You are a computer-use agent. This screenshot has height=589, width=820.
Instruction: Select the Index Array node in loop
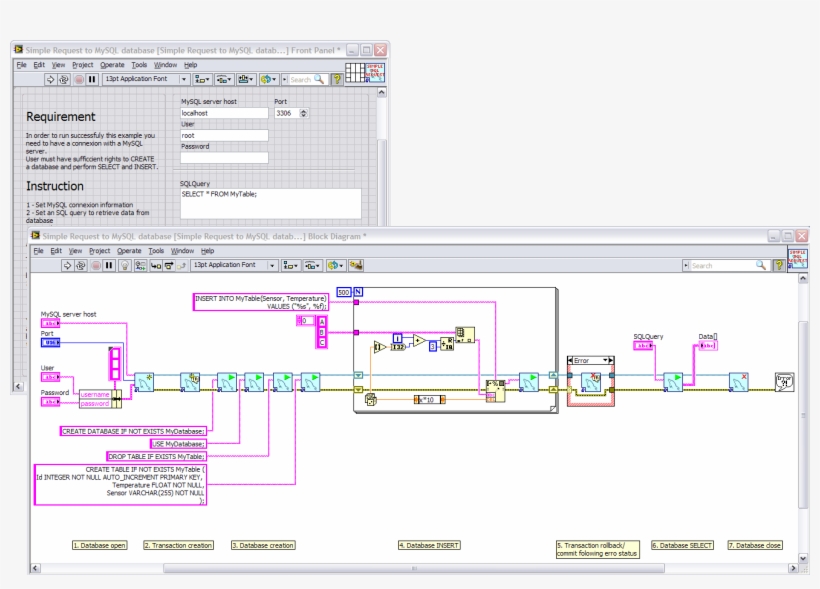pyautogui.click(x=465, y=335)
